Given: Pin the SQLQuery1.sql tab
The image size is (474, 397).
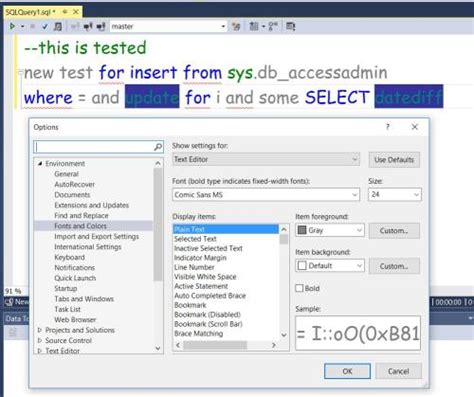Looking at the screenshot, I should click(65, 12).
